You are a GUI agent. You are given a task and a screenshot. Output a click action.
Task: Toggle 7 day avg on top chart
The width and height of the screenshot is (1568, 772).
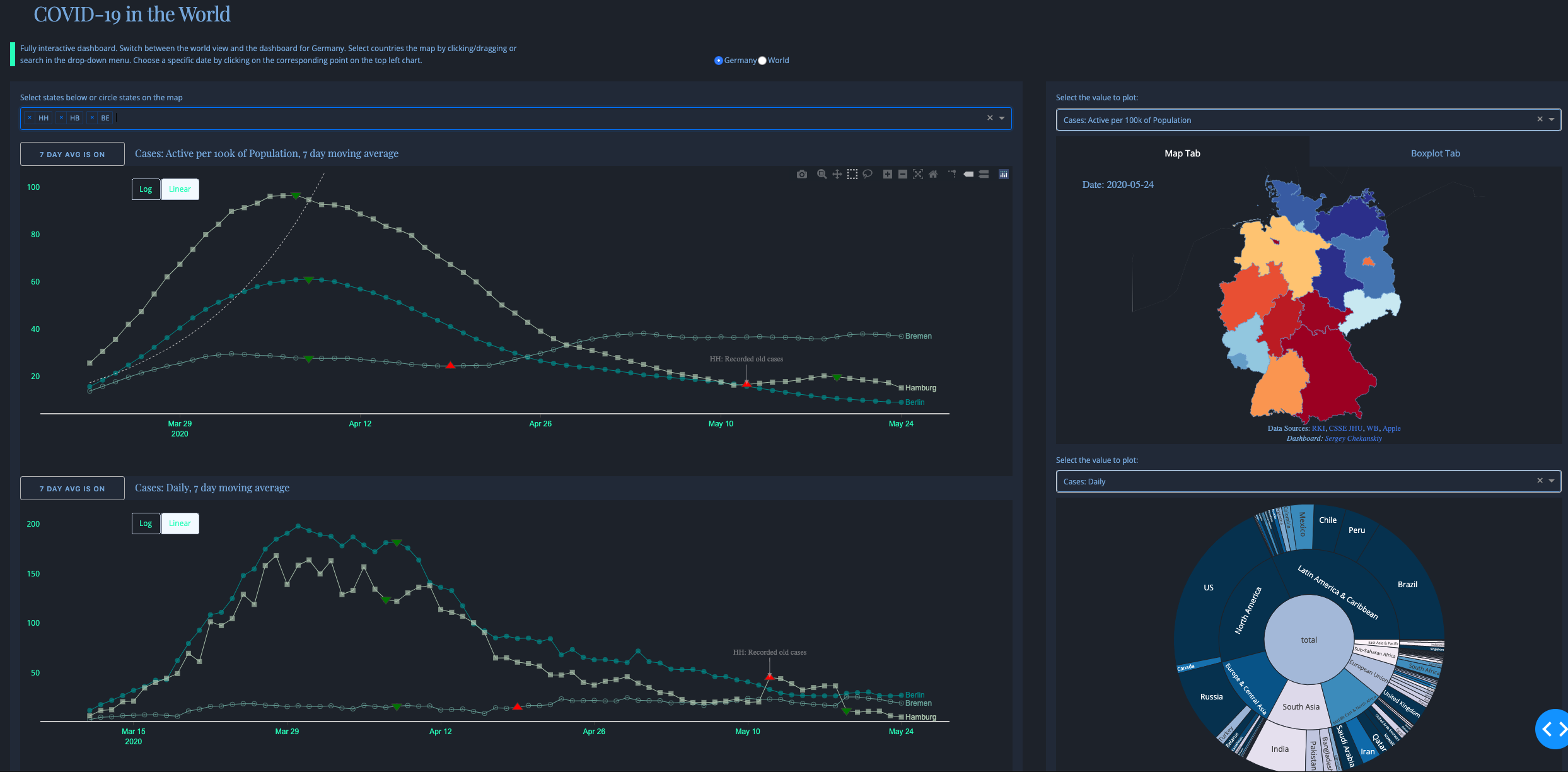pos(73,155)
